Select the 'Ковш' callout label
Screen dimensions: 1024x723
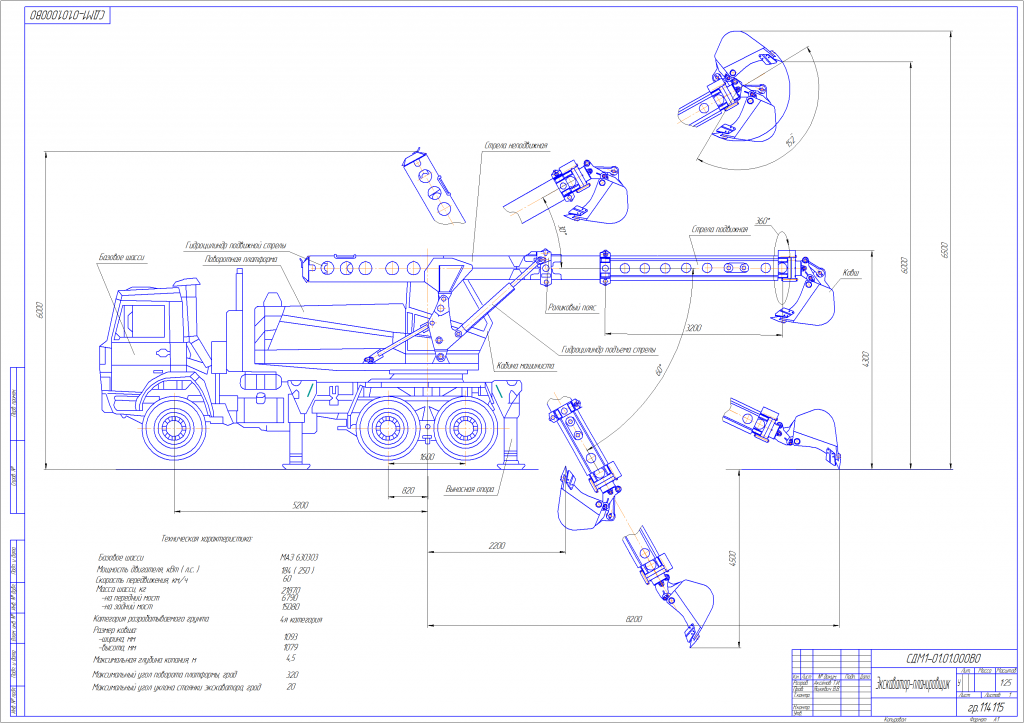coord(850,272)
